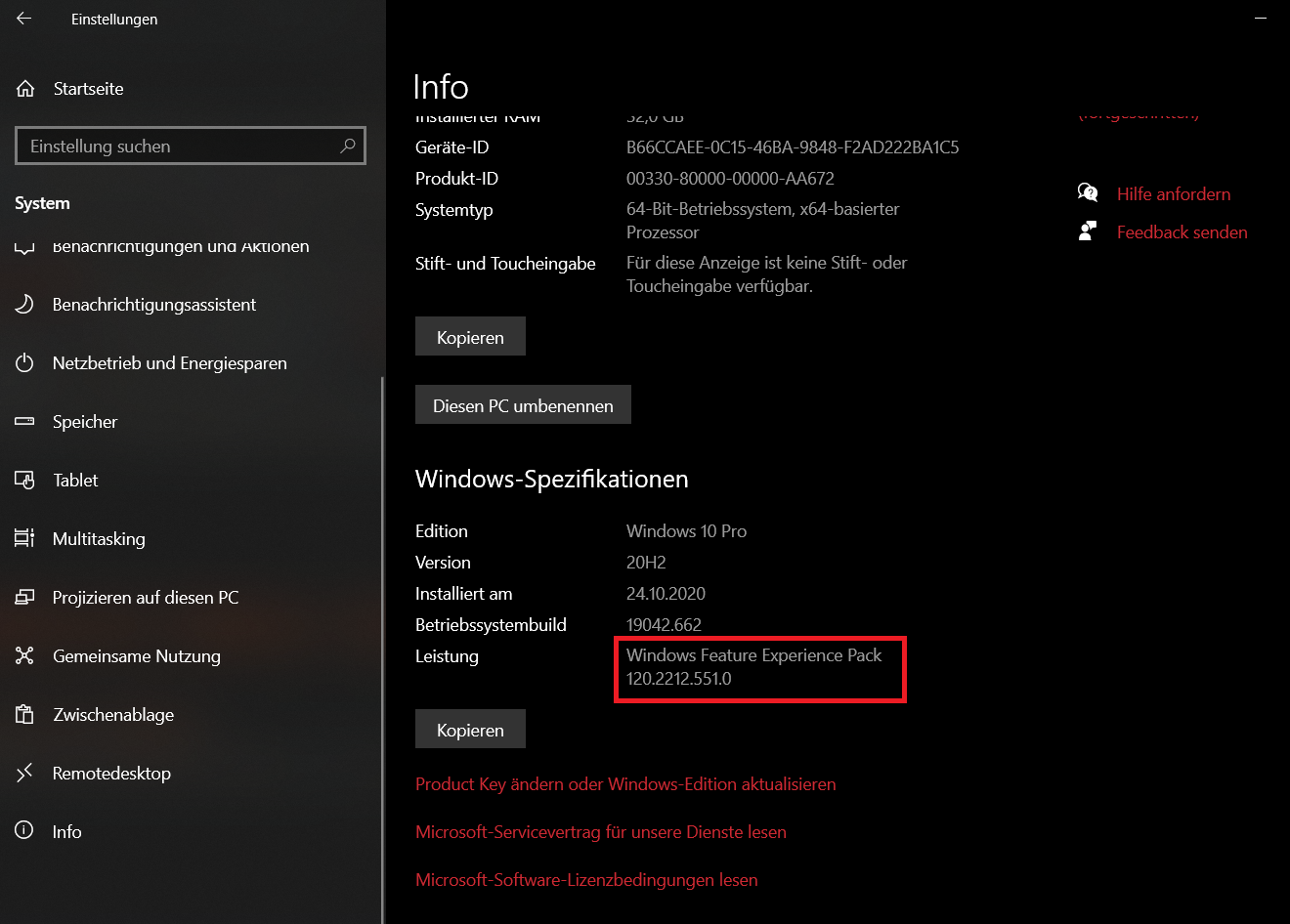Click the Feedback senden link
Image resolution: width=1290 pixels, height=924 pixels.
click(x=1182, y=232)
